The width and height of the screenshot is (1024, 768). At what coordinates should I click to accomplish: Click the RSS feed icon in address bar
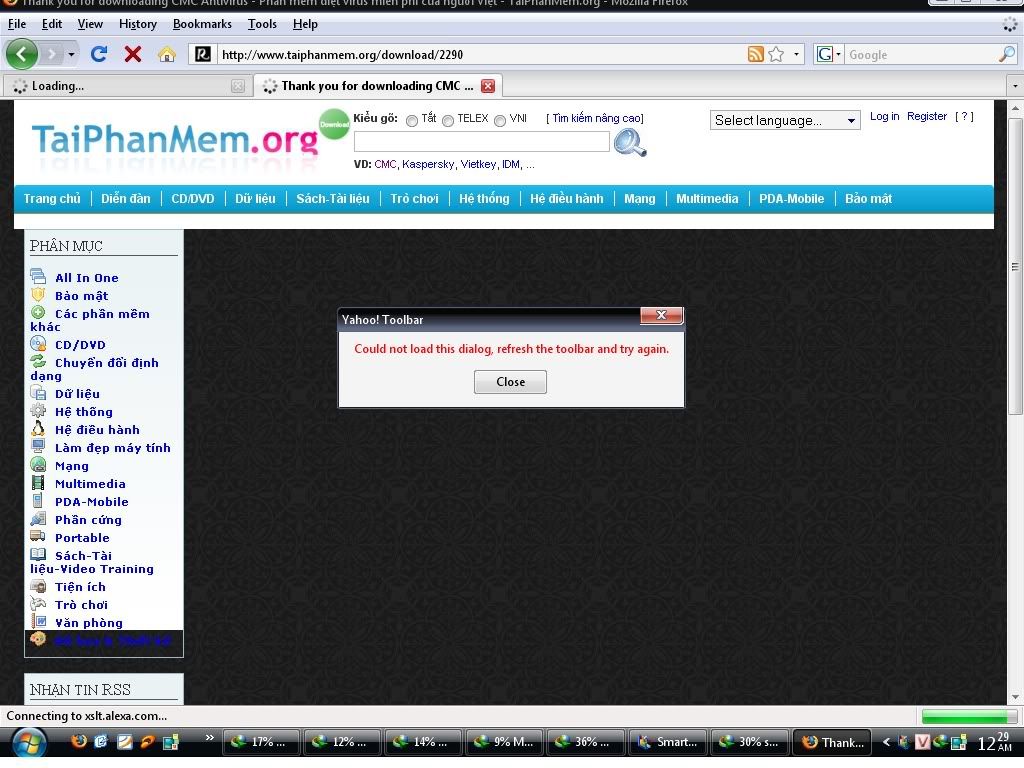coord(757,55)
